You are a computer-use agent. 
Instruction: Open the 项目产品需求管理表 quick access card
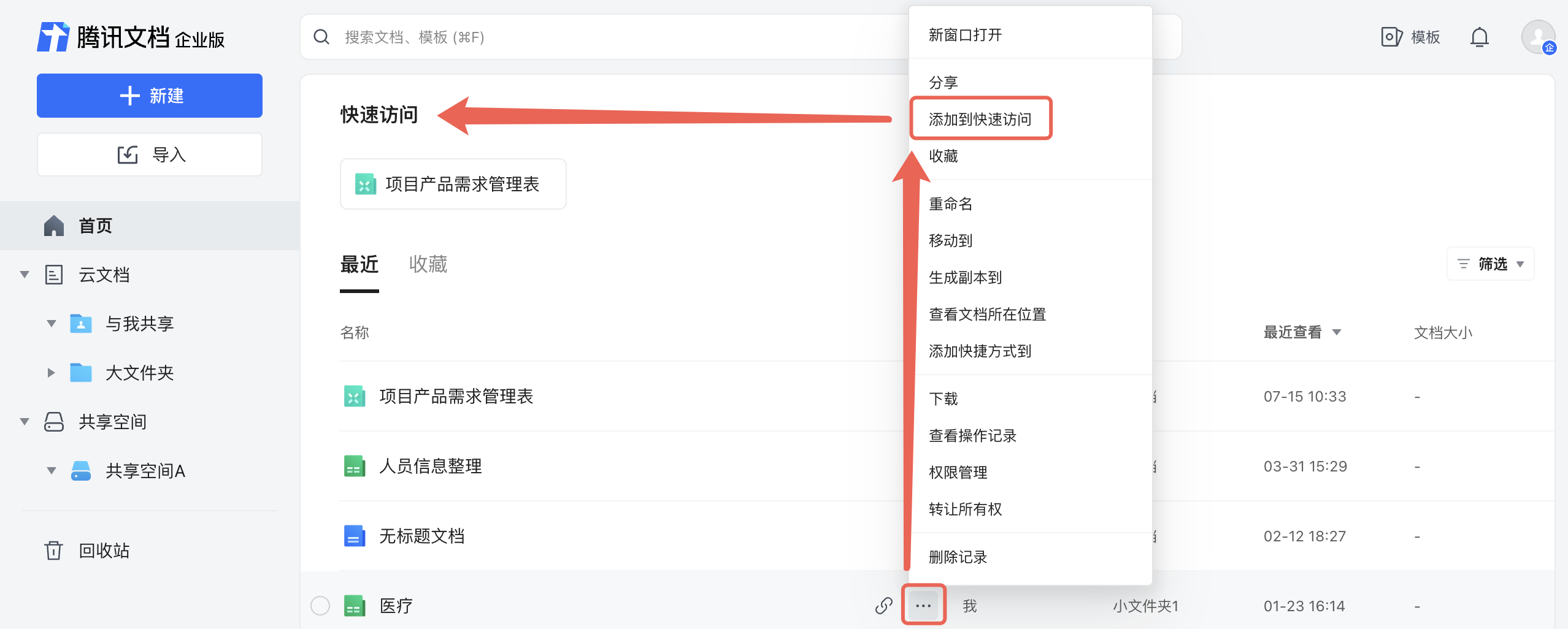[x=453, y=184]
